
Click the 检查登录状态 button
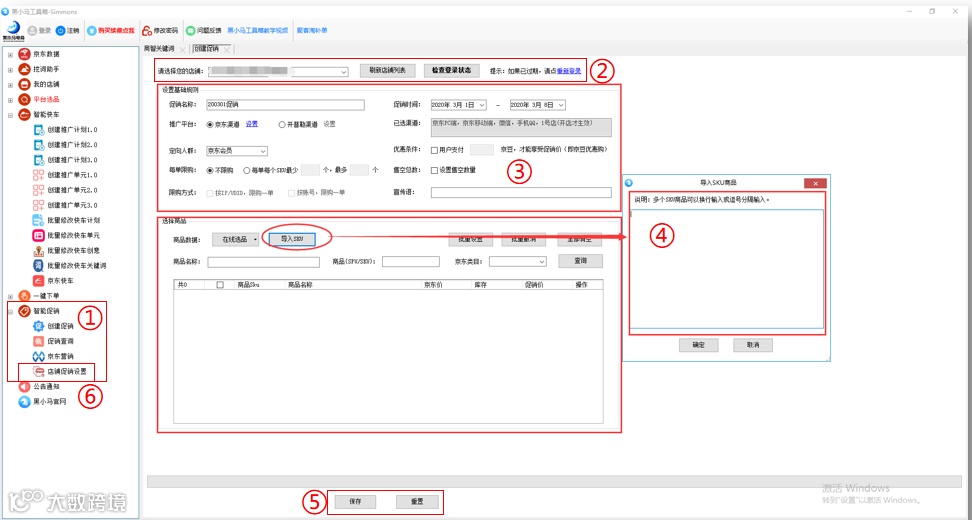451,71
